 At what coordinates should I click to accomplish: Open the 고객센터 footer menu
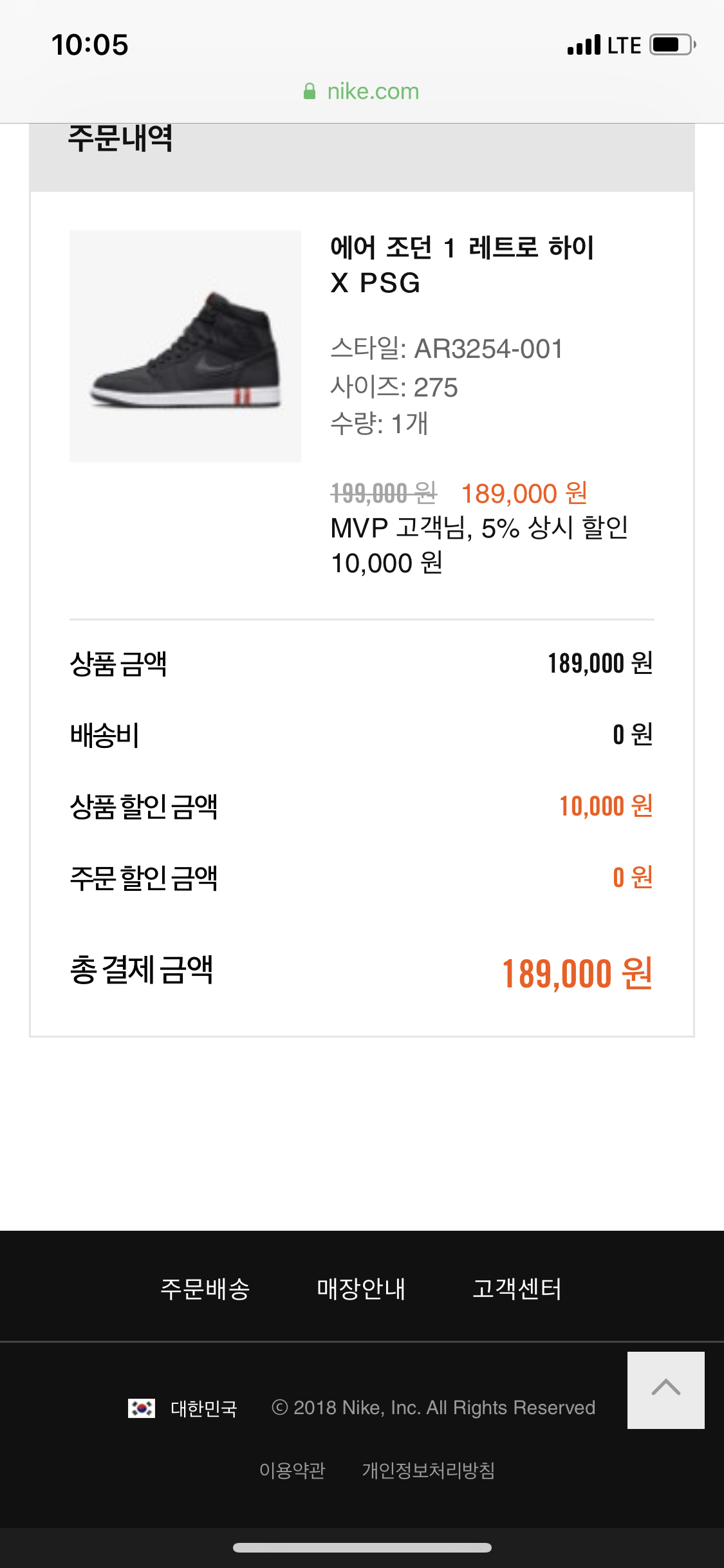[x=517, y=1289]
